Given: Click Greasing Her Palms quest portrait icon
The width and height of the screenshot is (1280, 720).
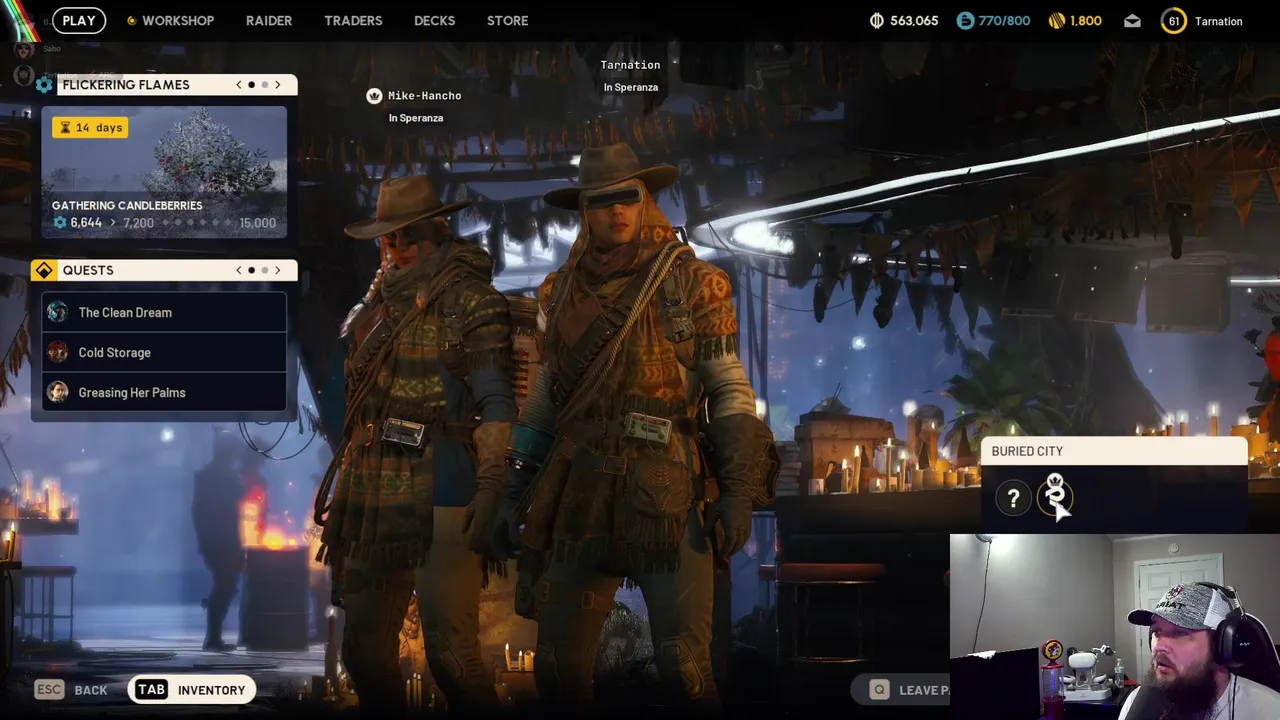Looking at the screenshot, I should point(58,392).
